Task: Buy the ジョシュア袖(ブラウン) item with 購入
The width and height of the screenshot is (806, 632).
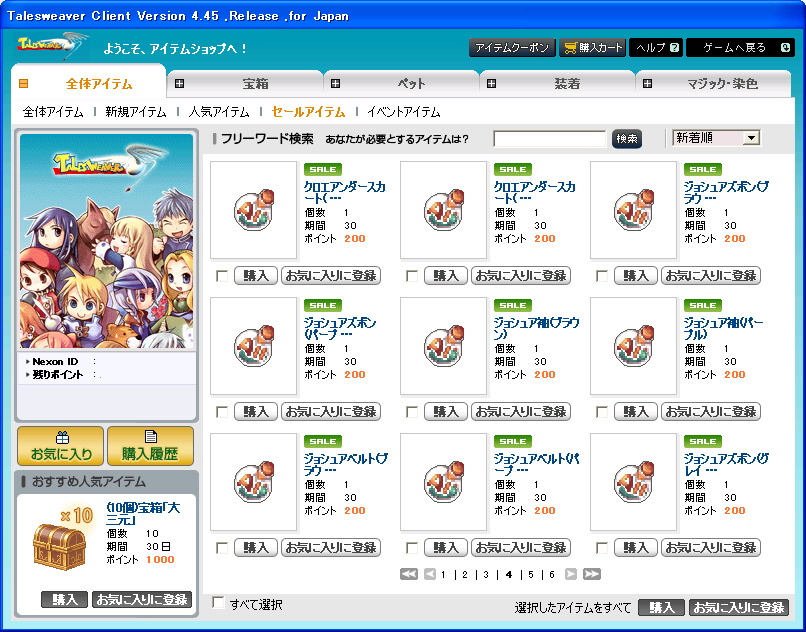Action: click(446, 411)
